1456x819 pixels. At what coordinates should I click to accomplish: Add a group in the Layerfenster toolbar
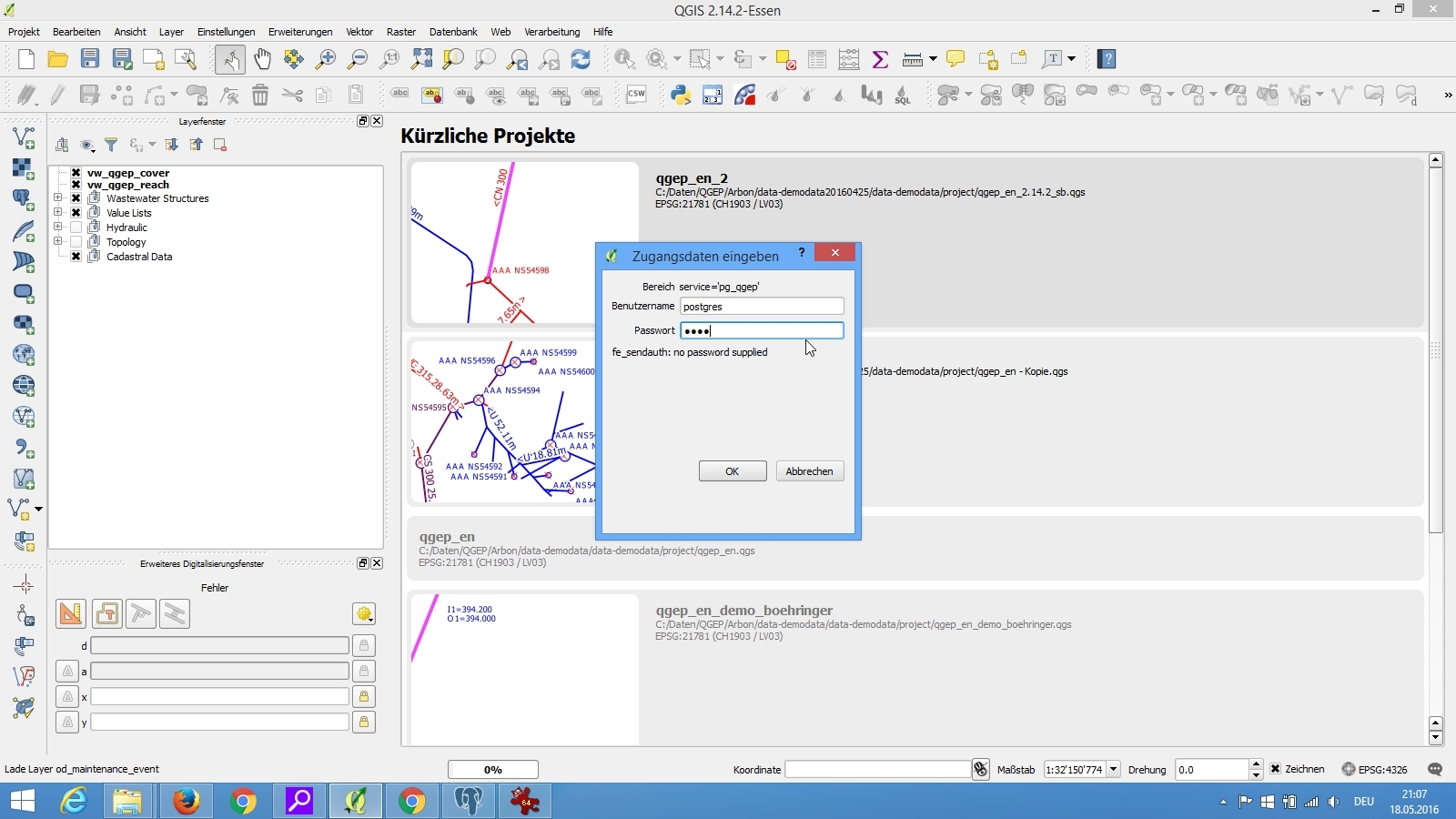pos(62,145)
